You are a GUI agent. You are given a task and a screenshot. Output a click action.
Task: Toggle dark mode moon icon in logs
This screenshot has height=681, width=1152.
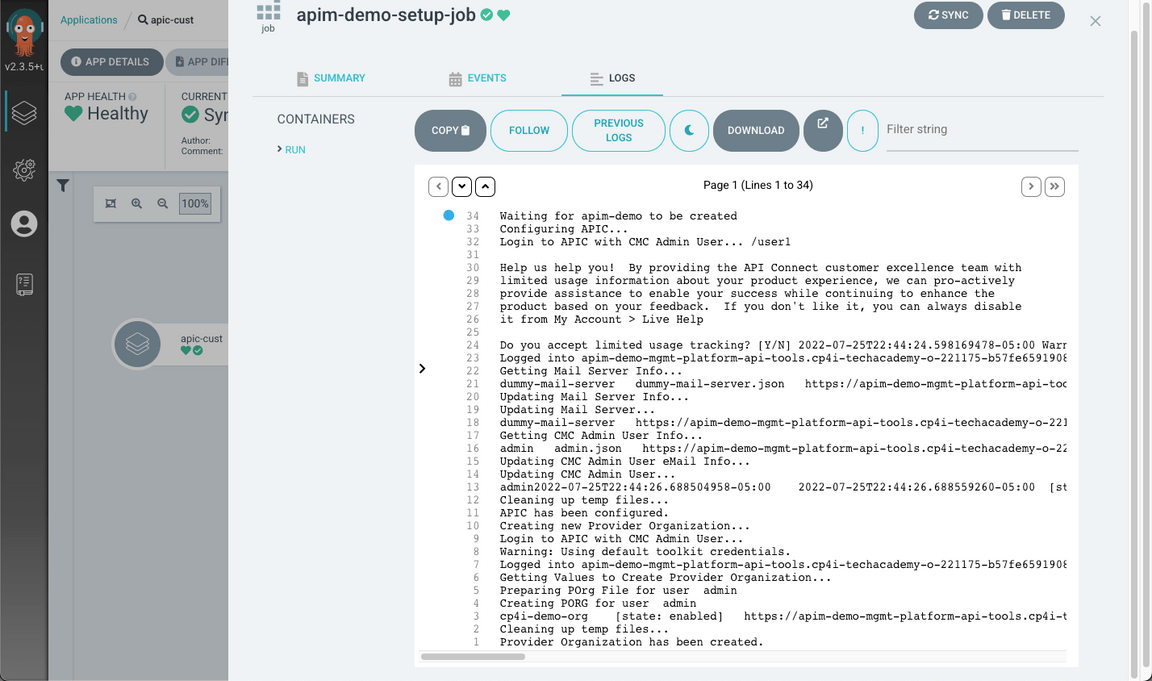click(689, 131)
